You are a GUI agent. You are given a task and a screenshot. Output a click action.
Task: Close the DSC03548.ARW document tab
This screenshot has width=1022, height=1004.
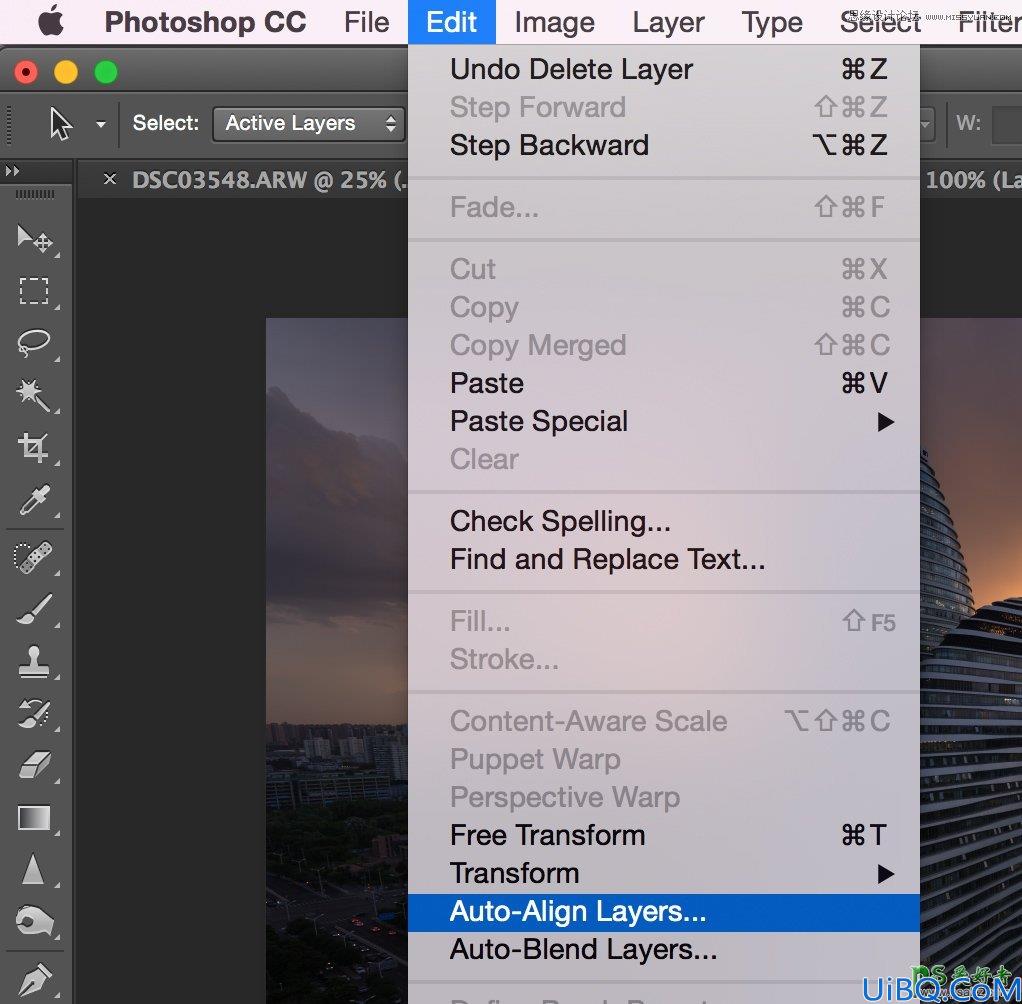click(110, 179)
